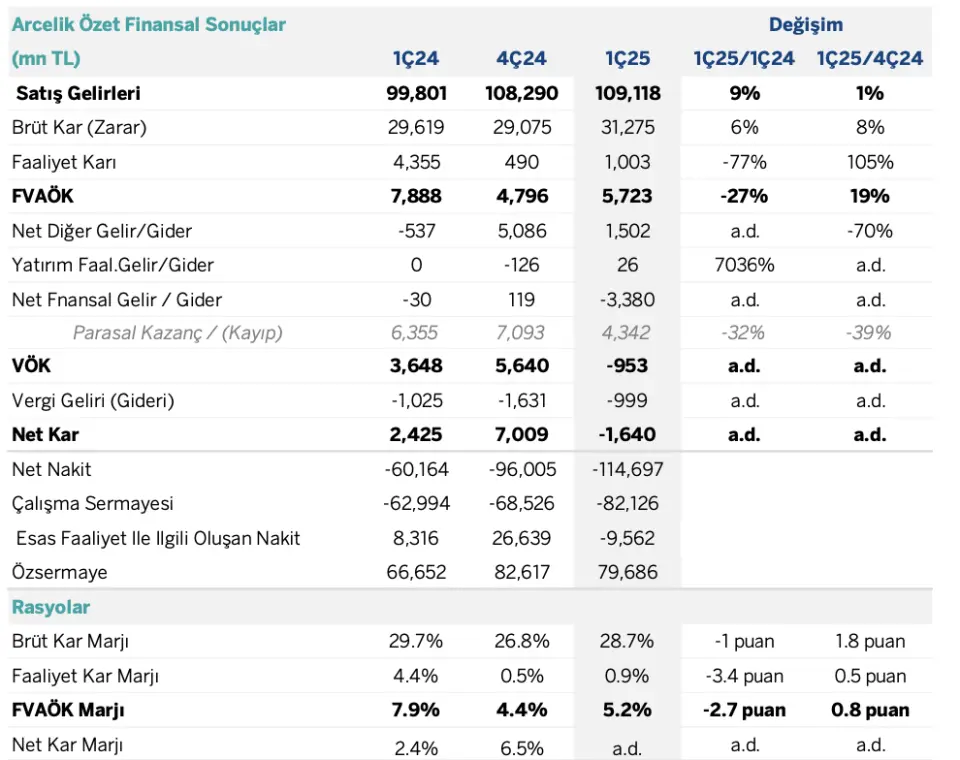The height and width of the screenshot is (760, 960).
Task: Click the 105% change cell
Action: click(870, 162)
